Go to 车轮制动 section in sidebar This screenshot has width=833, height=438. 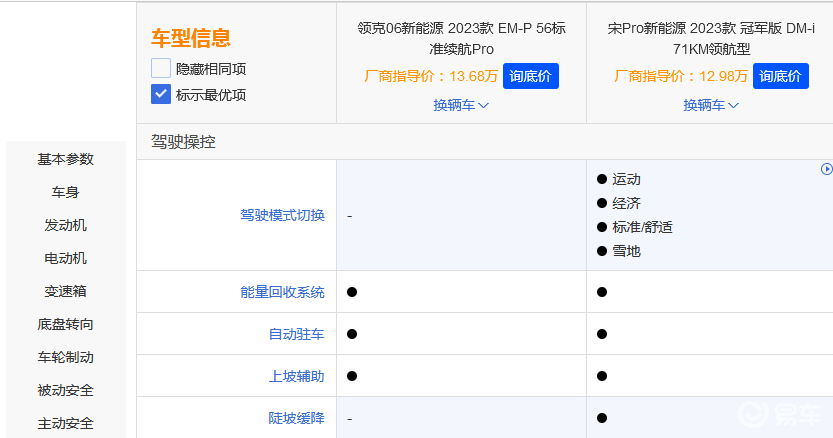click(x=65, y=357)
